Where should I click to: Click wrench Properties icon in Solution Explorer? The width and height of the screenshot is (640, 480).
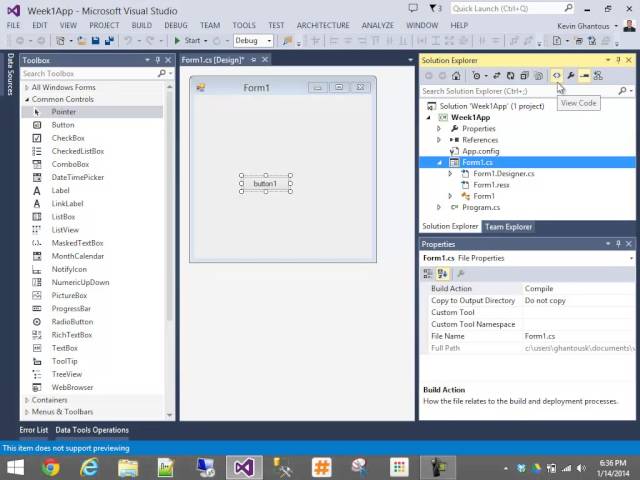571,76
